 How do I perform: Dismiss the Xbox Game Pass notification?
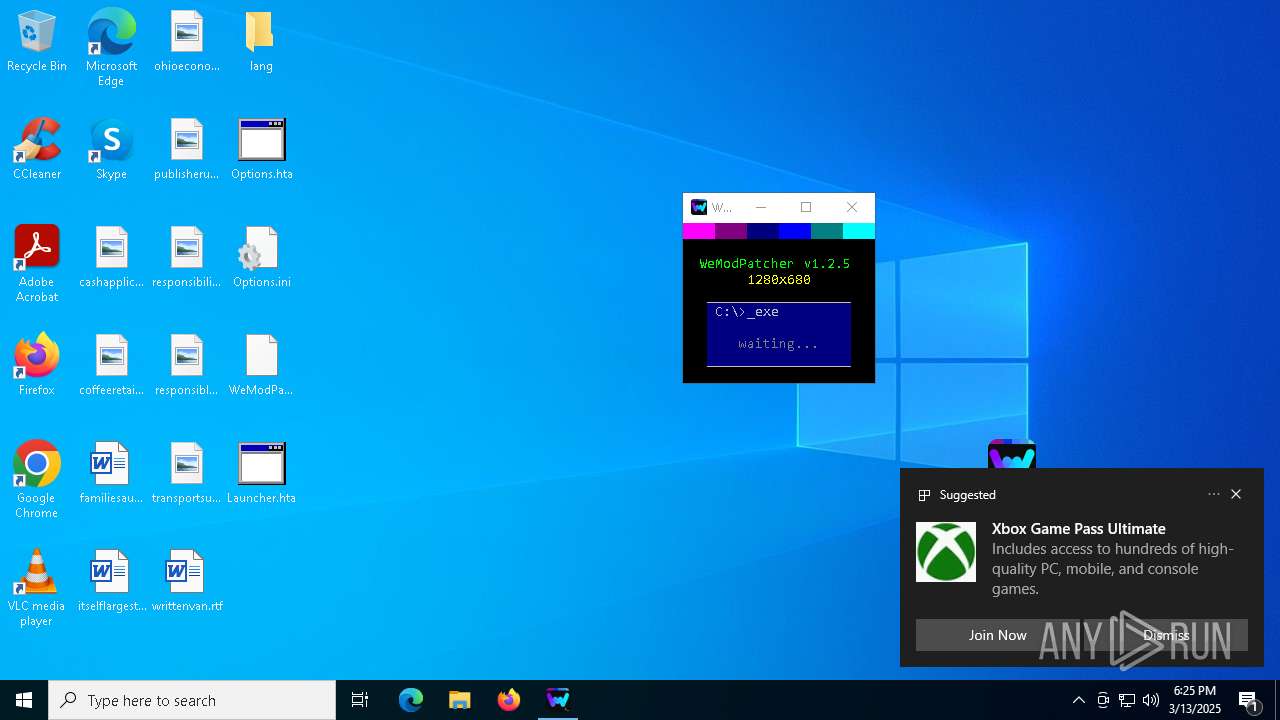[x=1166, y=635]
